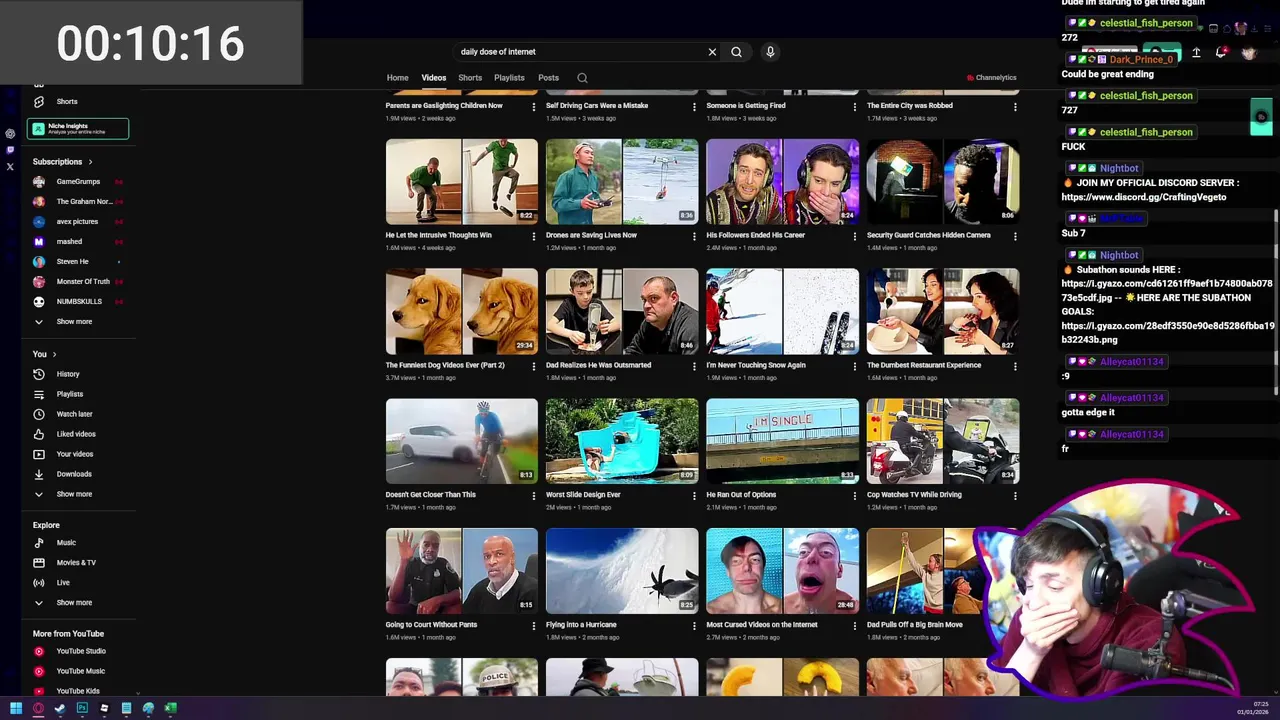The height and width of the screenshot is (720, 1280).
Task: Open the Windows Start menu
Action: click(16, 708)
